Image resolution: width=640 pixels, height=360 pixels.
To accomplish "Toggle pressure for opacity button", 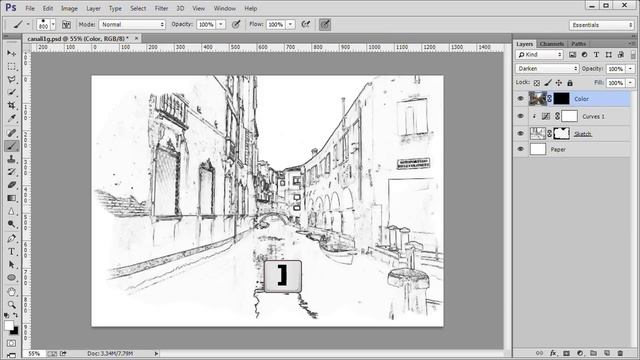I will 236,24.
